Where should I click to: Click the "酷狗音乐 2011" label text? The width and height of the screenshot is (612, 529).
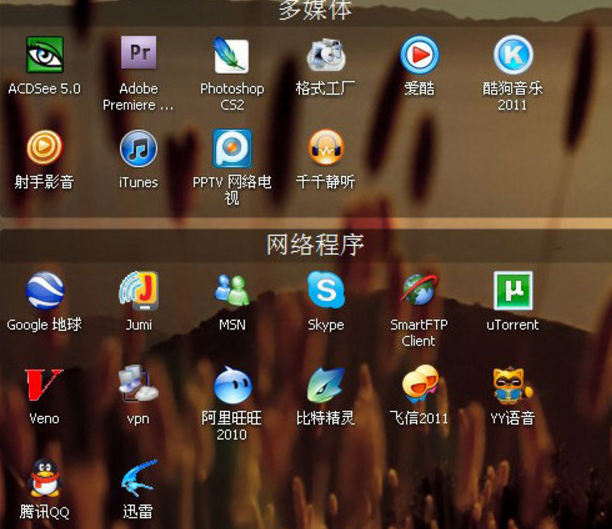point(512,96)
